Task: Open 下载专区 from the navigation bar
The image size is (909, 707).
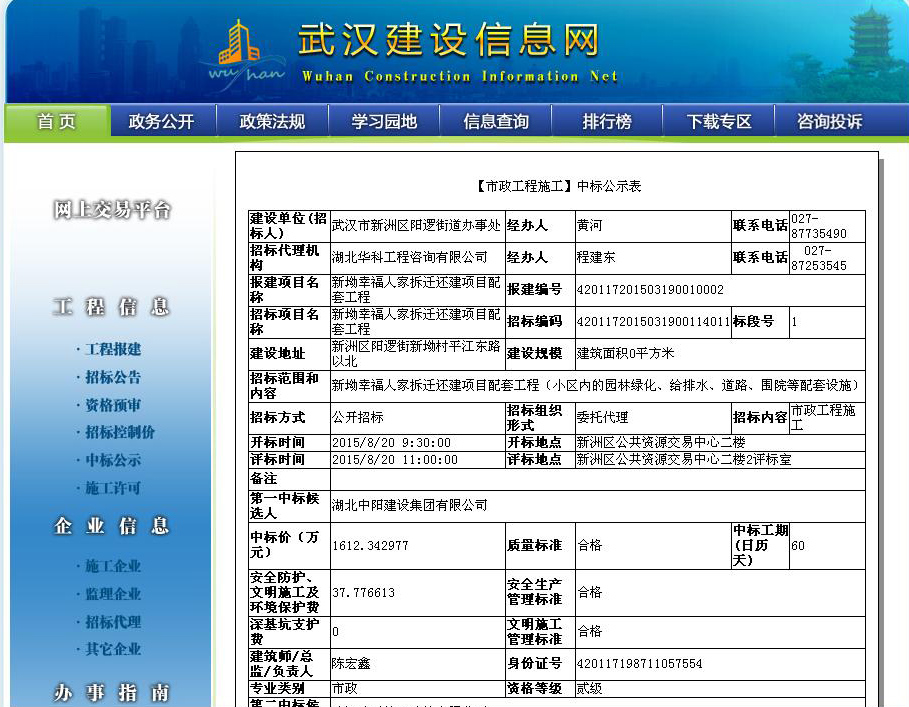Action: [x=719, y=122]
